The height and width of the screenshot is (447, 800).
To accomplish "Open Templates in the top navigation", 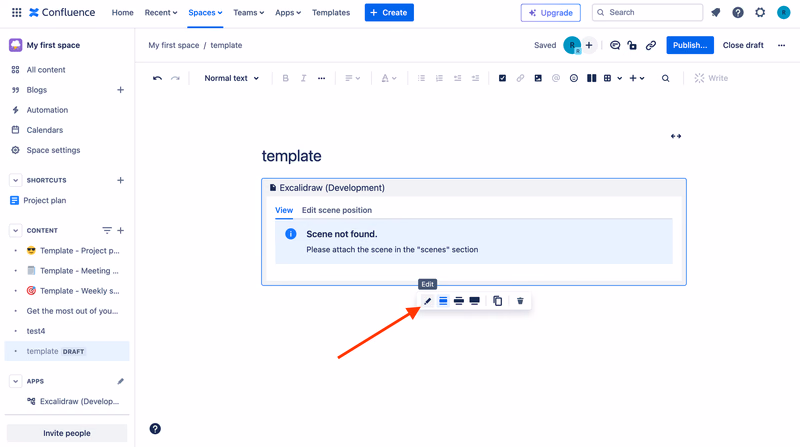I will click(331, 12).
